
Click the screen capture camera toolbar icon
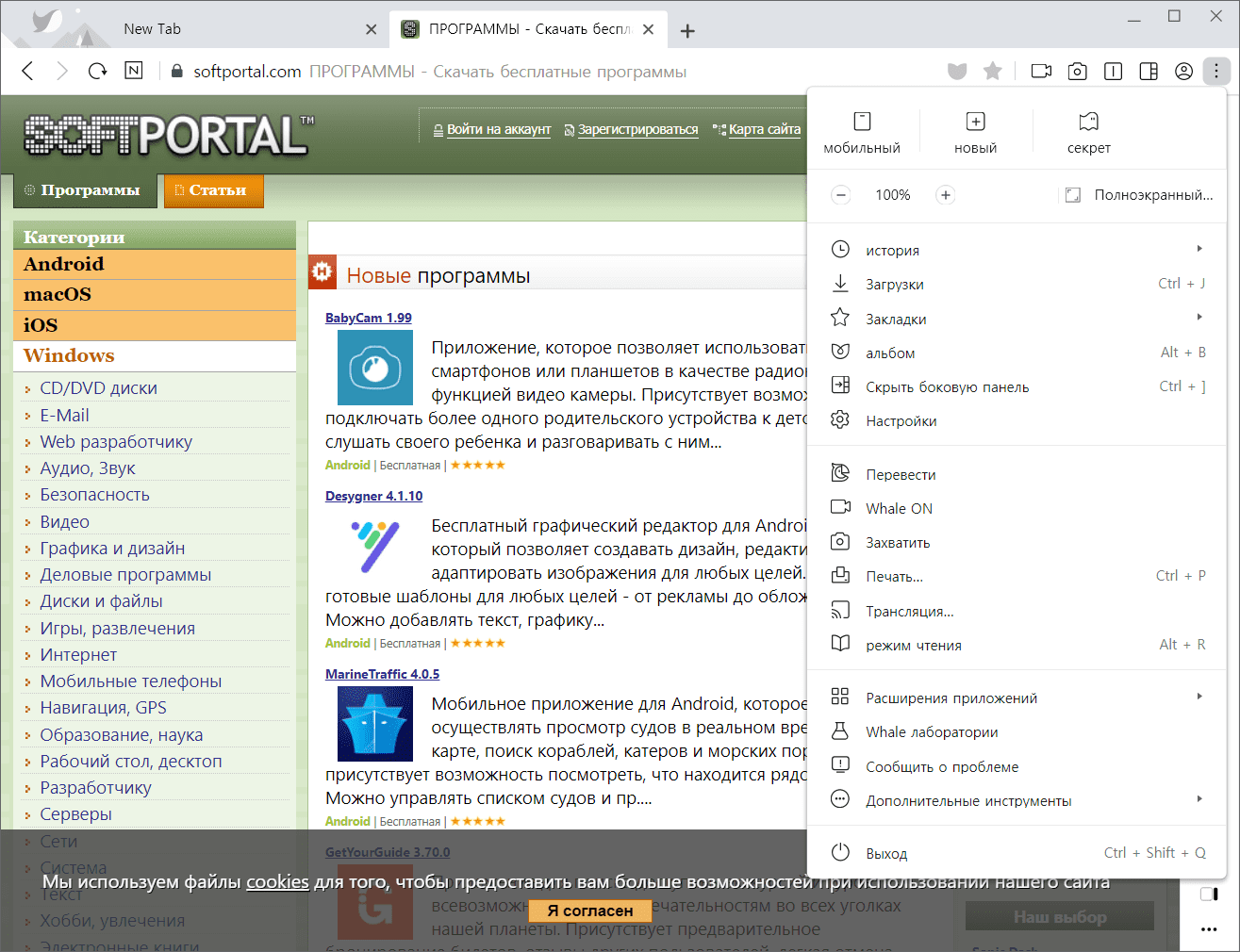point(1077,72)
